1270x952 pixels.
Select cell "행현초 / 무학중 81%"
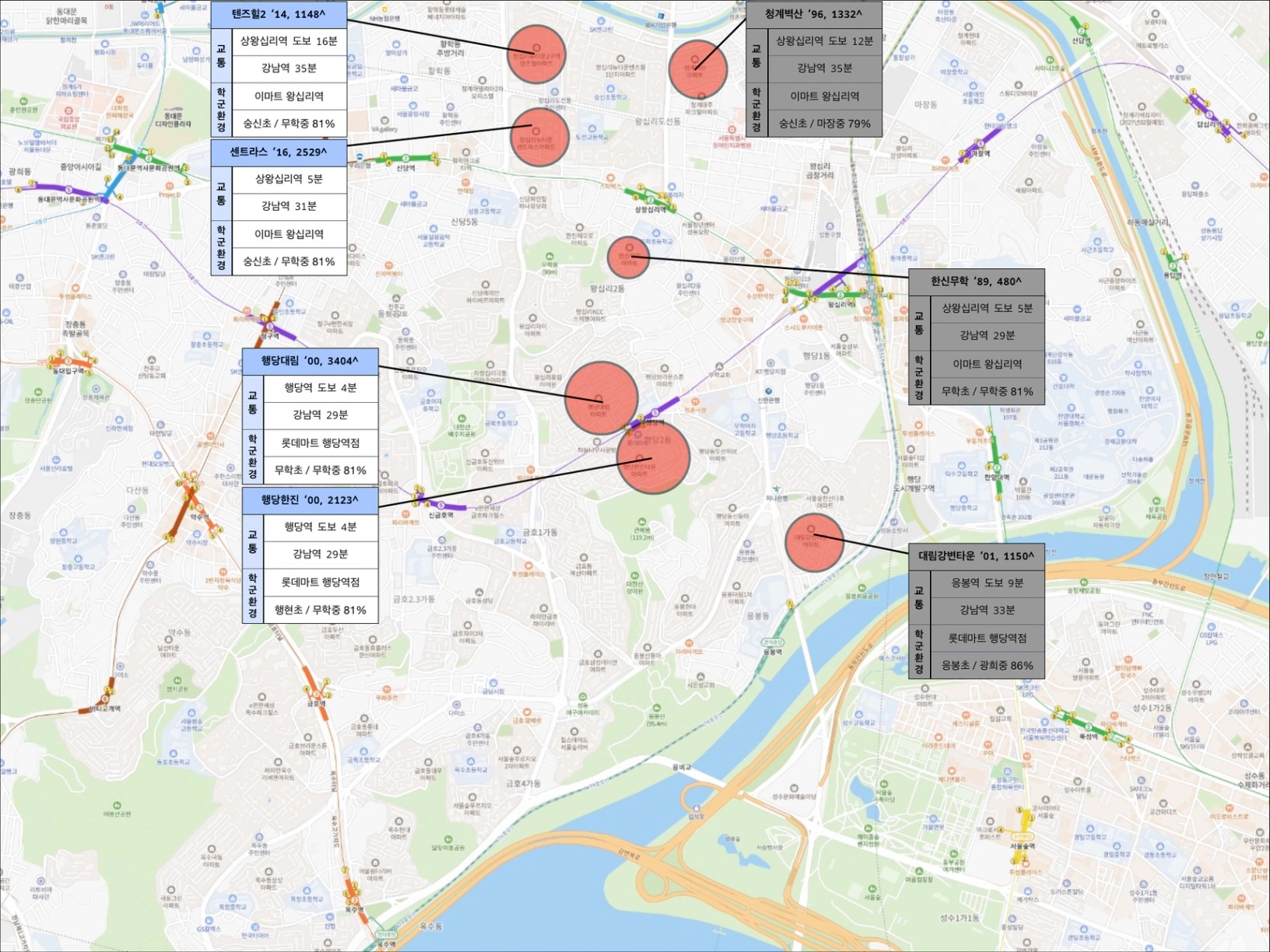point(321,610)
